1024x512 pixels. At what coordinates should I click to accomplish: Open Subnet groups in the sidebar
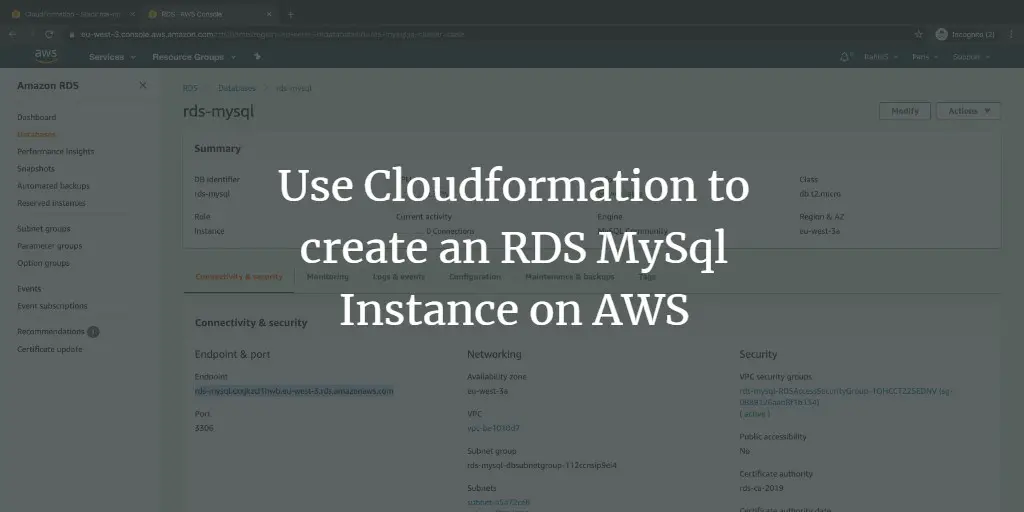[x=44, y=229]
